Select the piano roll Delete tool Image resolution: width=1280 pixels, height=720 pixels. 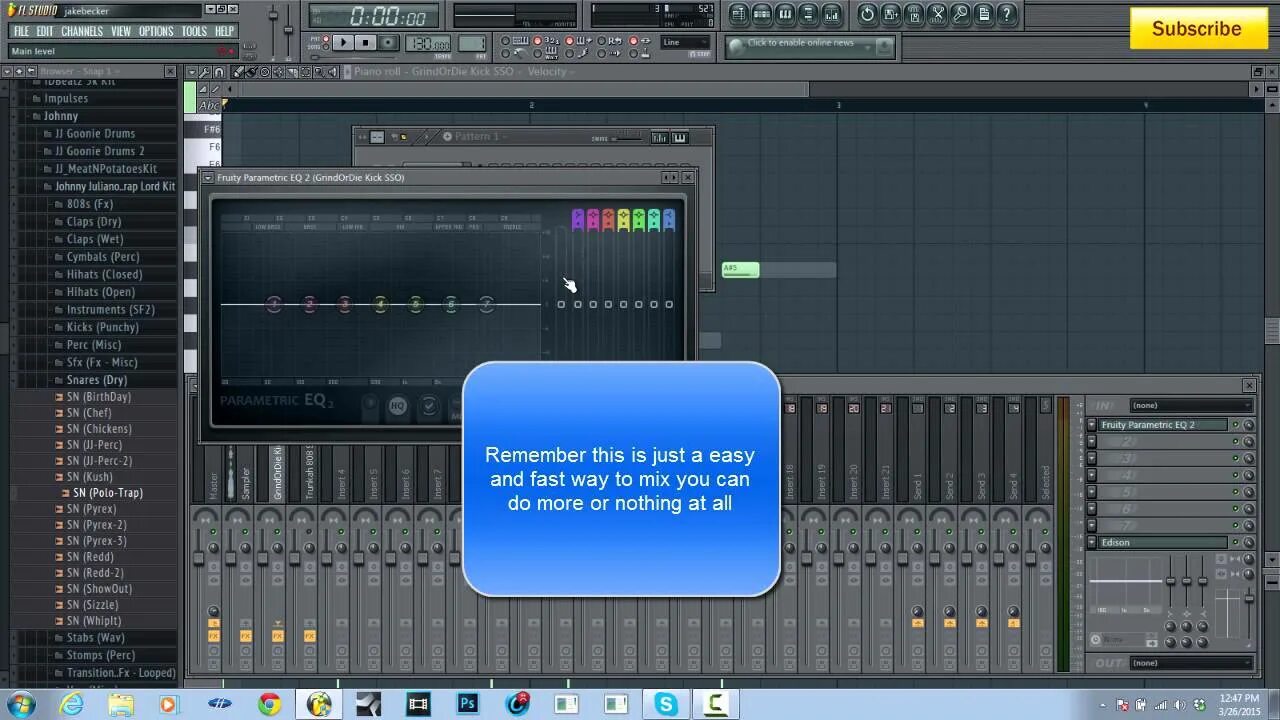point(265,72)
